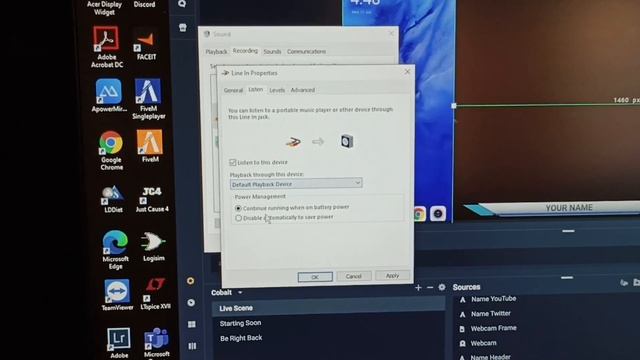This screenshot has width=640, height=360.
Task: Open Communications tab in Sound window
Action: (306, 51)
